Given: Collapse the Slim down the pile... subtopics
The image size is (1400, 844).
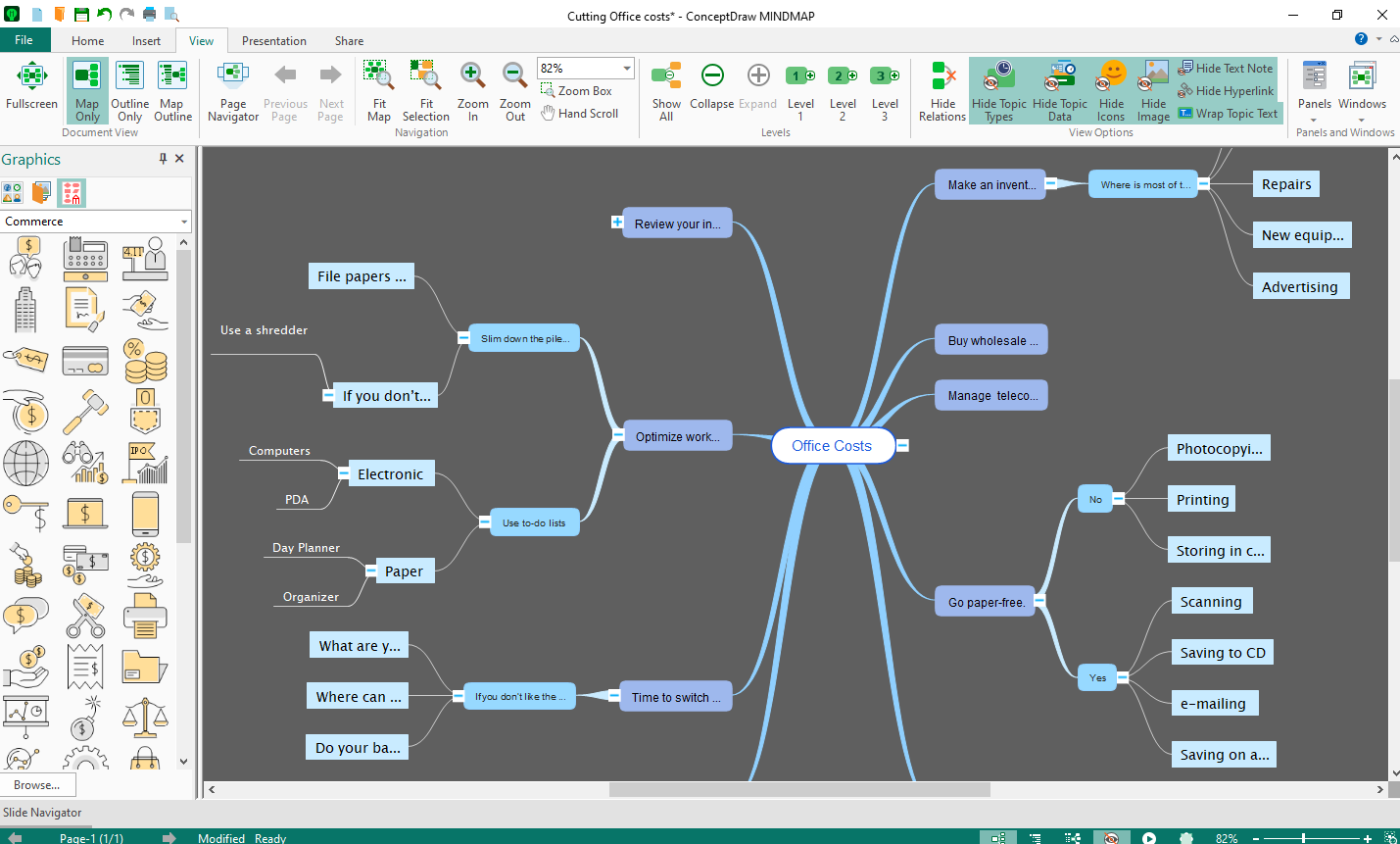Looking at the screenshot, I should 463,337.
